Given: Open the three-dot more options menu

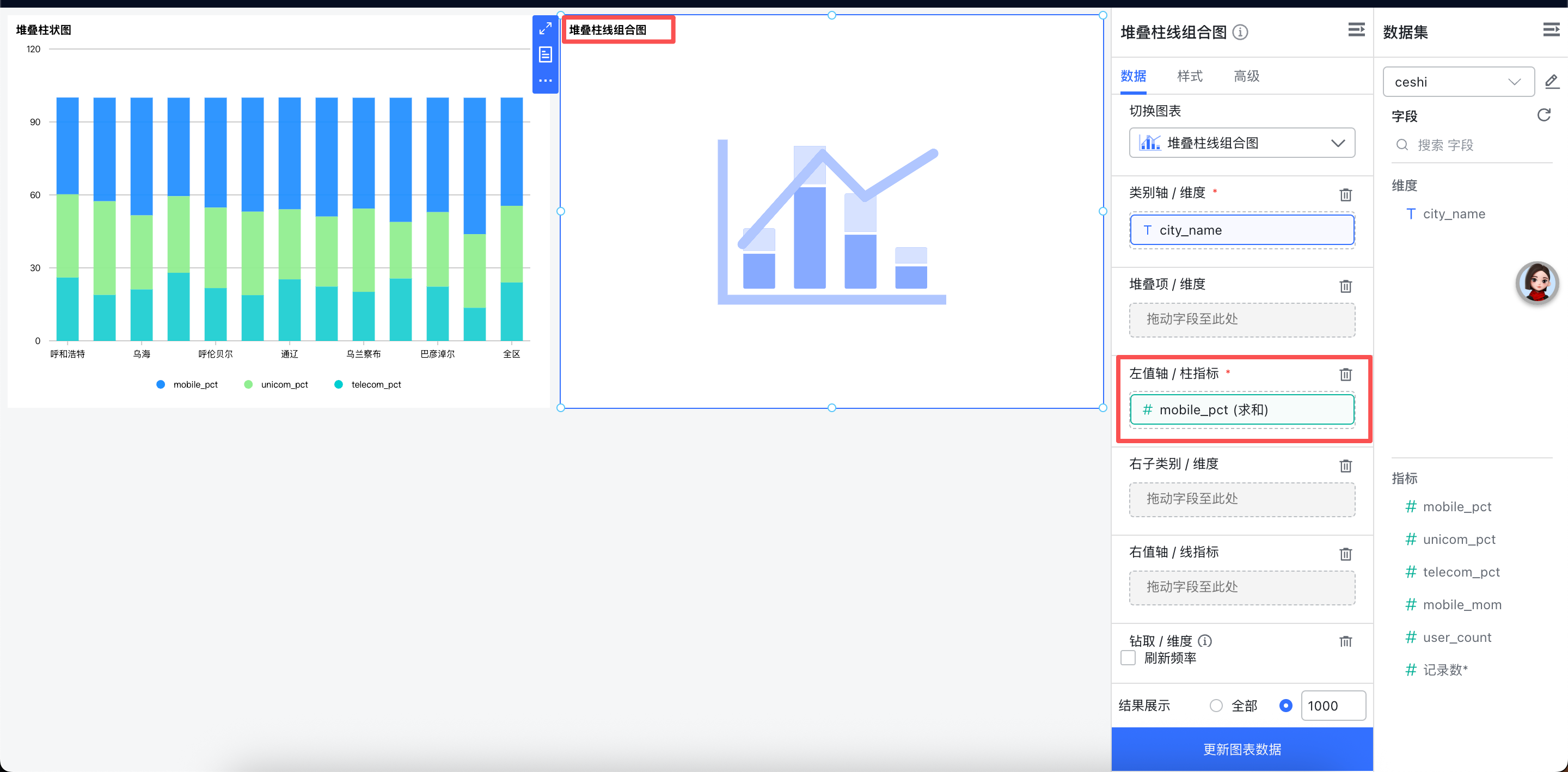Looking at the screenshot, I should tap(545, 81).
